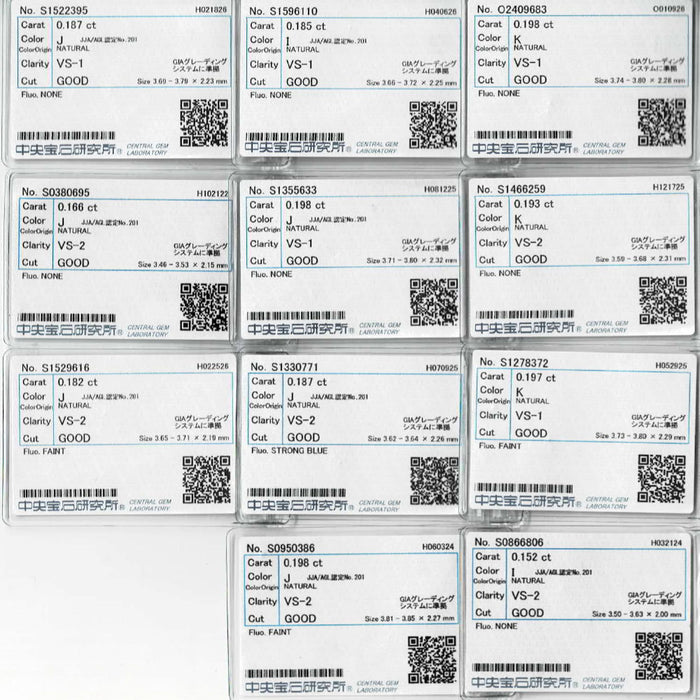
Task: Click VS-1 clarity value on card S1278372
Action: point(529,416)
